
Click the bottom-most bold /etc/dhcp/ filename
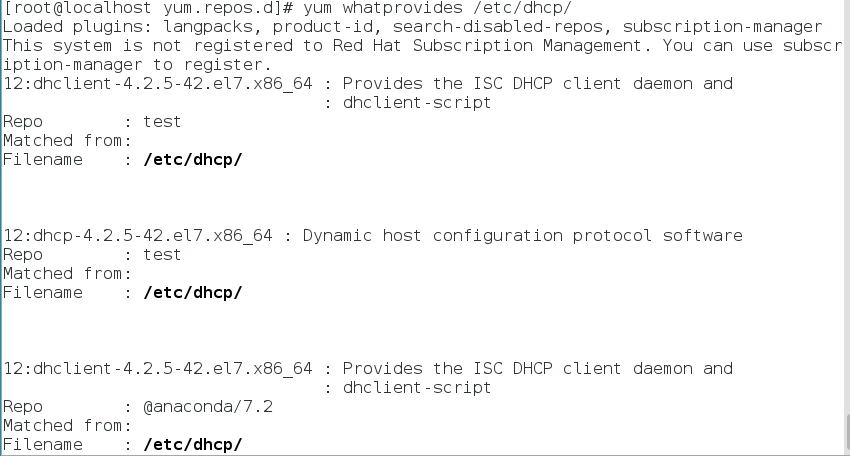[193, 444]
